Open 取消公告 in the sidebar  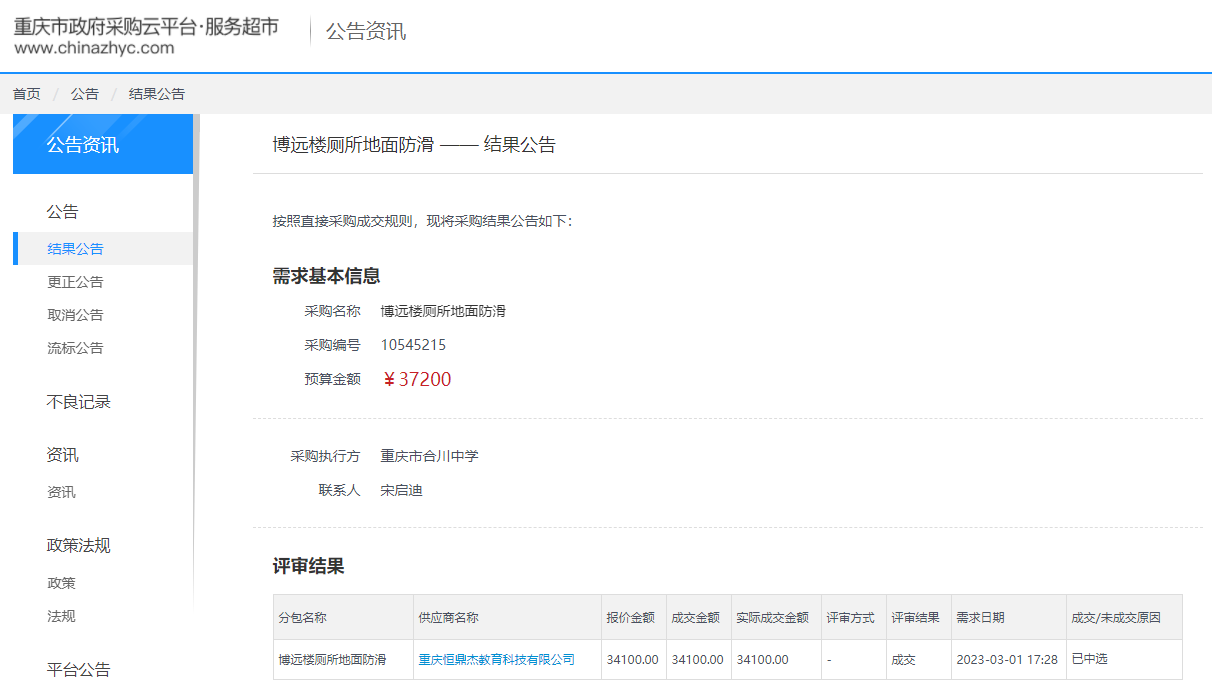point(76,315)
